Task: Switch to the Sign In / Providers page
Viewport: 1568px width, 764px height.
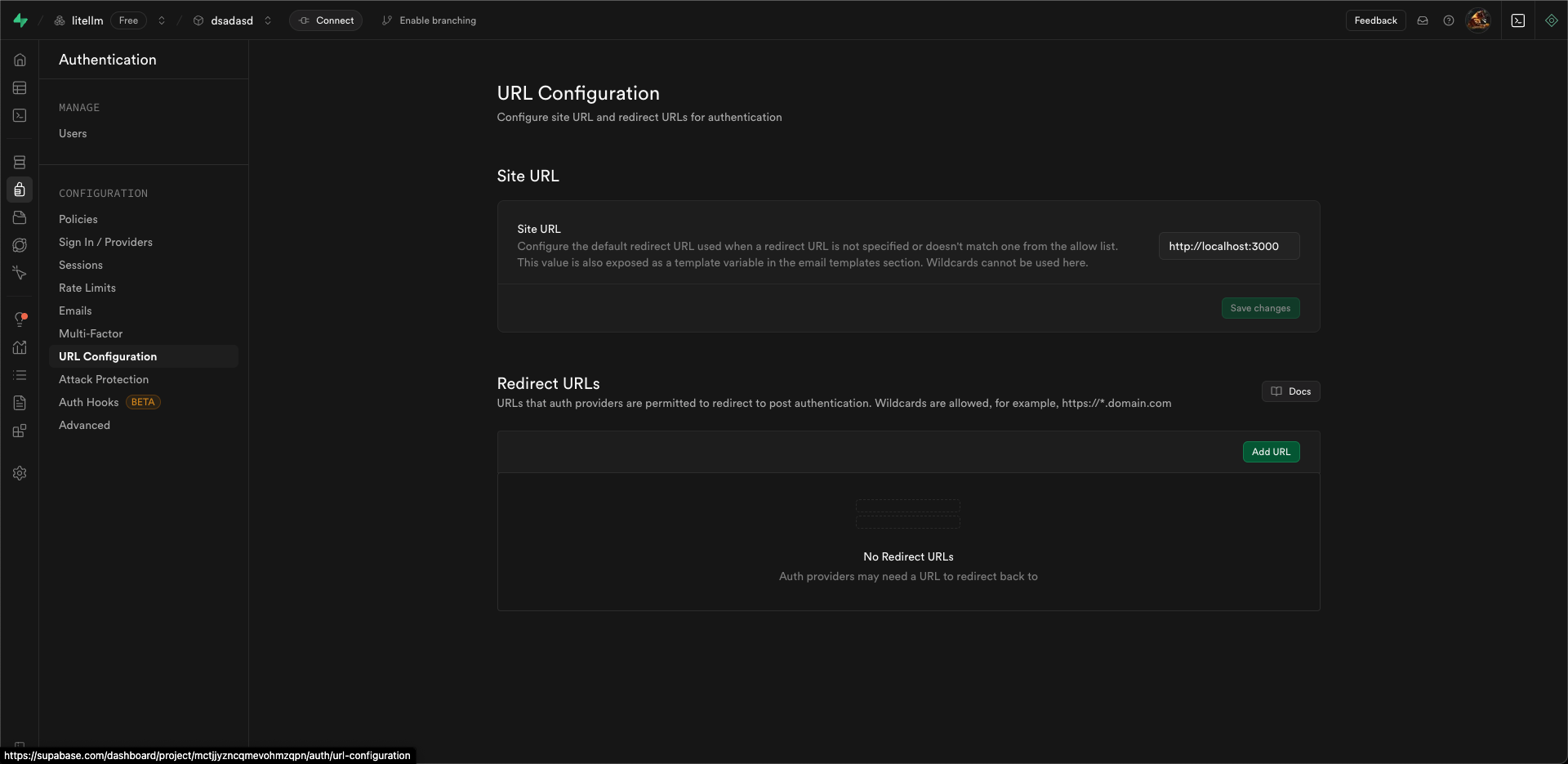Action: (x=105, y=242)
